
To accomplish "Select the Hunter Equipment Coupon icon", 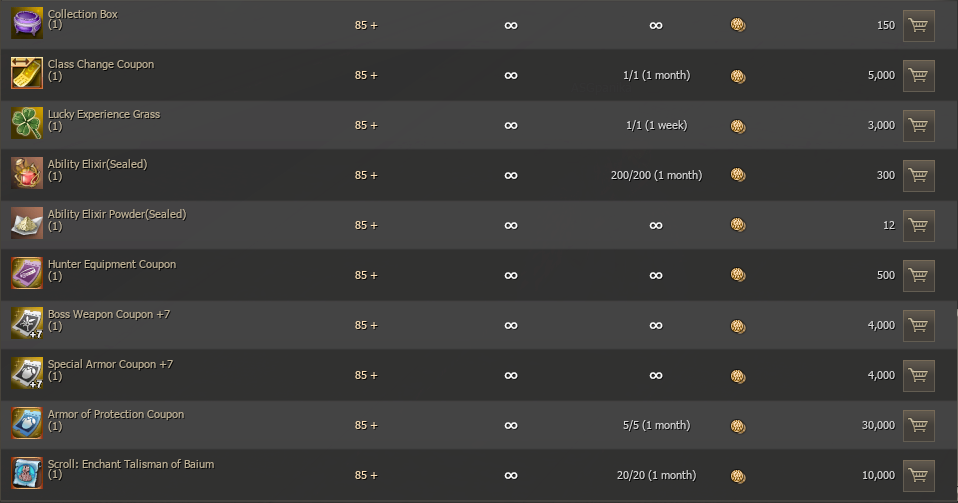I will click(27, 274).
